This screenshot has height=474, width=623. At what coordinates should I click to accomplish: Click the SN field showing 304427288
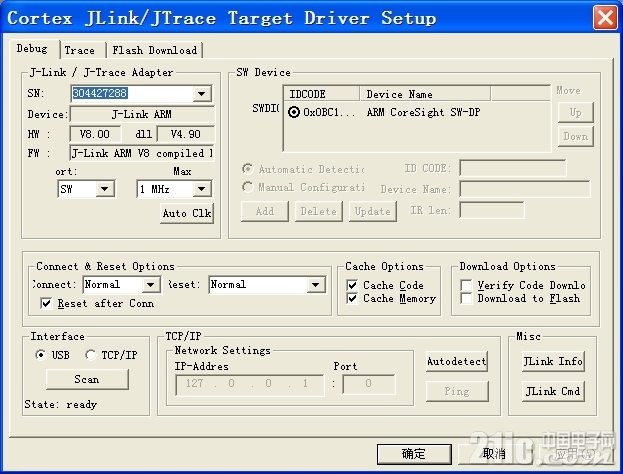[132, 93]
